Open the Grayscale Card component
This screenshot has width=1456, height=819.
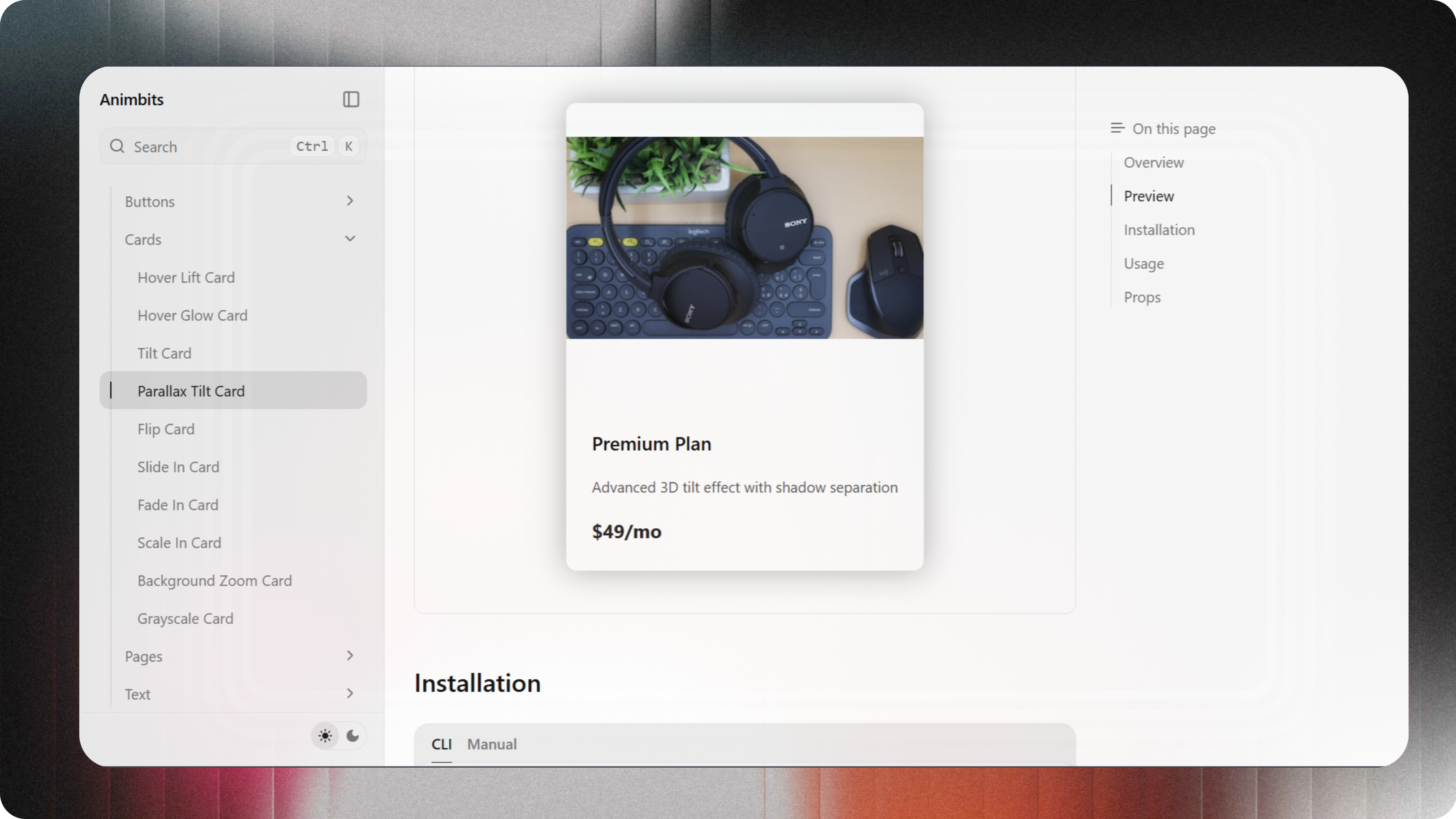[x=185, y=618]
